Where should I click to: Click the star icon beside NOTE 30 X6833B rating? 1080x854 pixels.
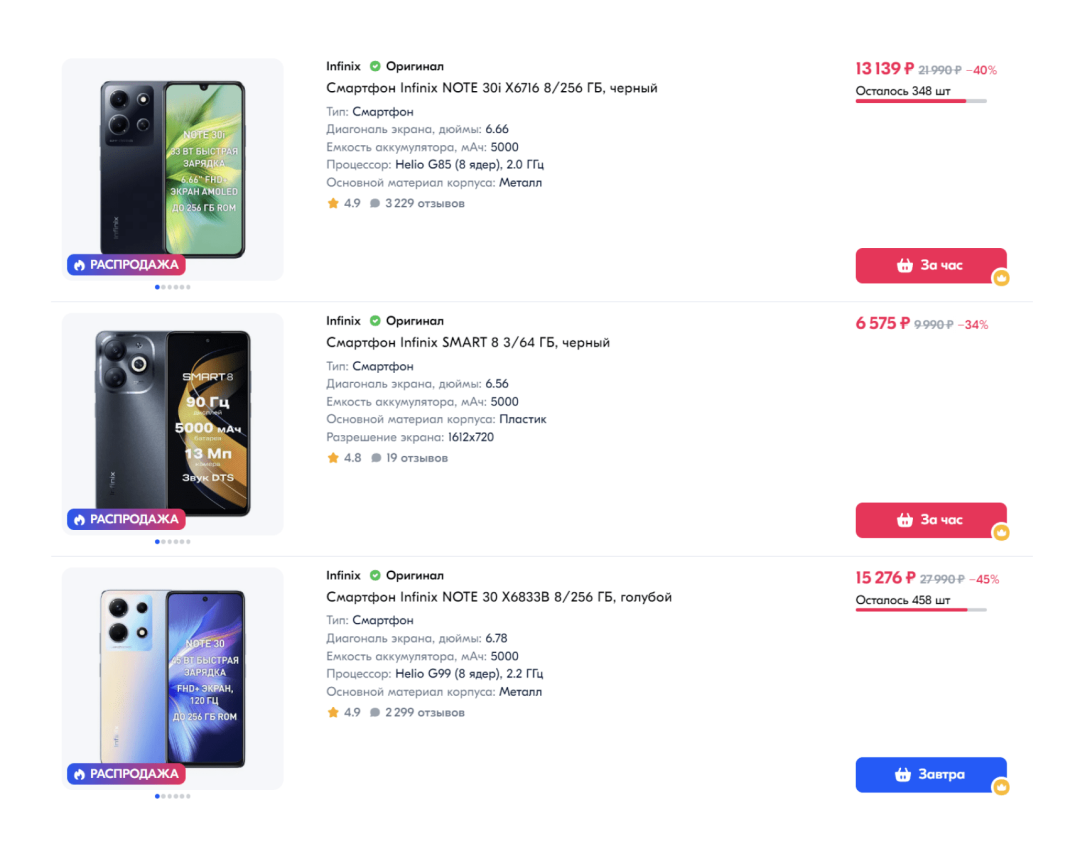tap(333, 713)
